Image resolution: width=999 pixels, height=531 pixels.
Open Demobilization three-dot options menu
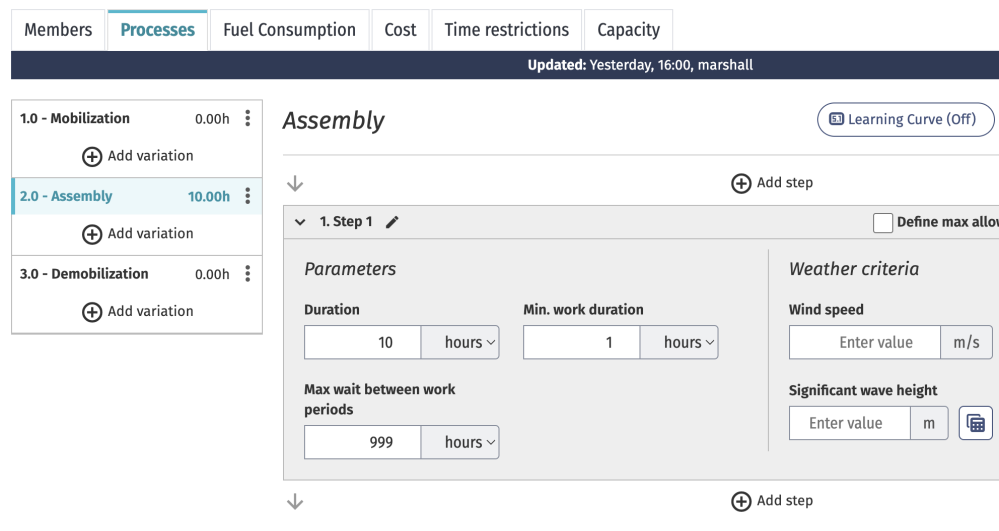[x=248, y=274]
